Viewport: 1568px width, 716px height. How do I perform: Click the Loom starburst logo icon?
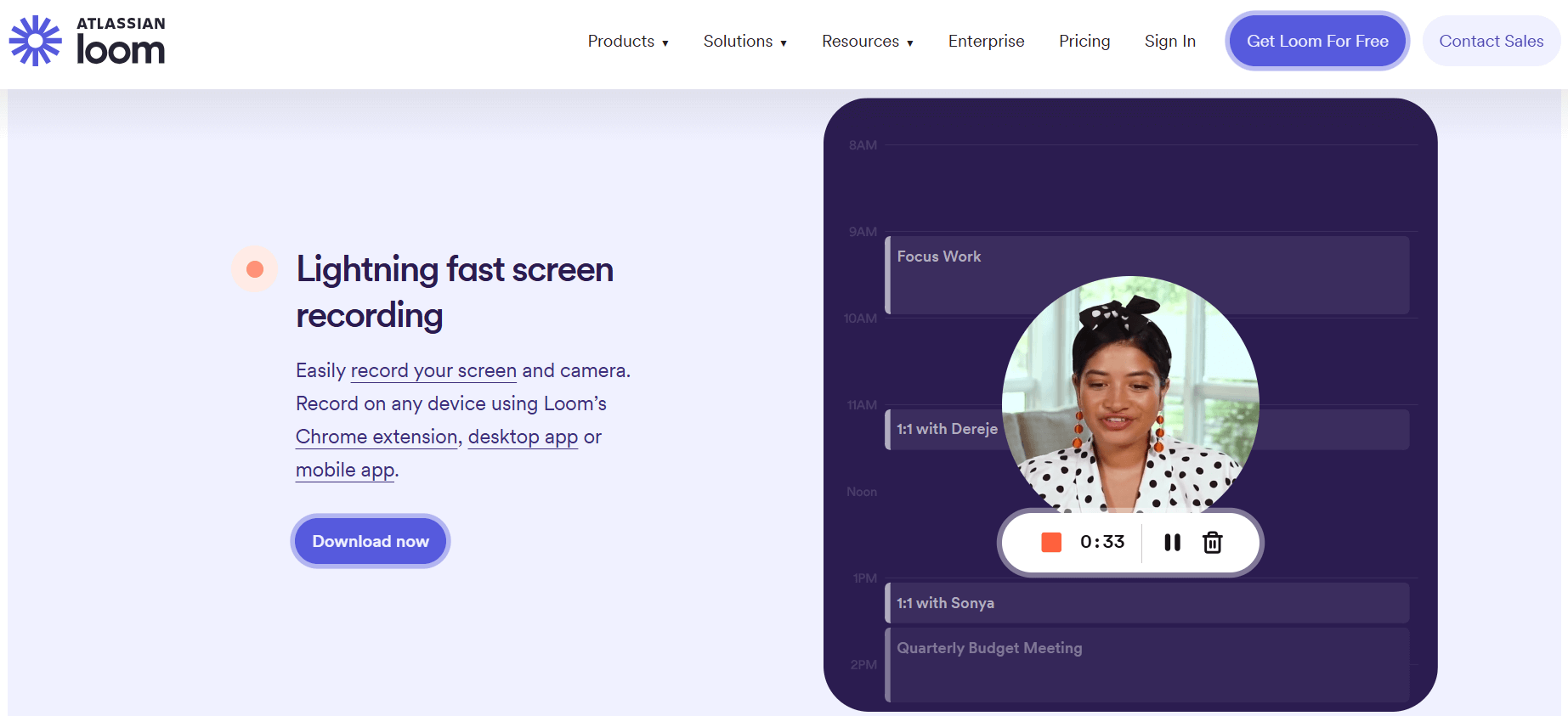tap(35, 41)
